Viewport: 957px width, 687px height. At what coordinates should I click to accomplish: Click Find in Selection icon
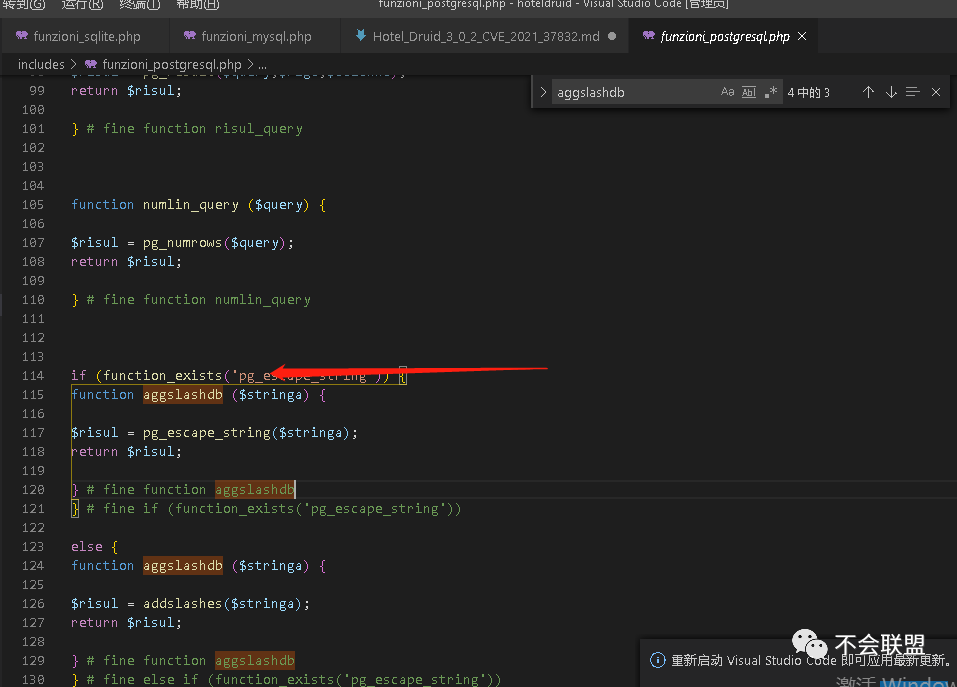coord(913,92)
